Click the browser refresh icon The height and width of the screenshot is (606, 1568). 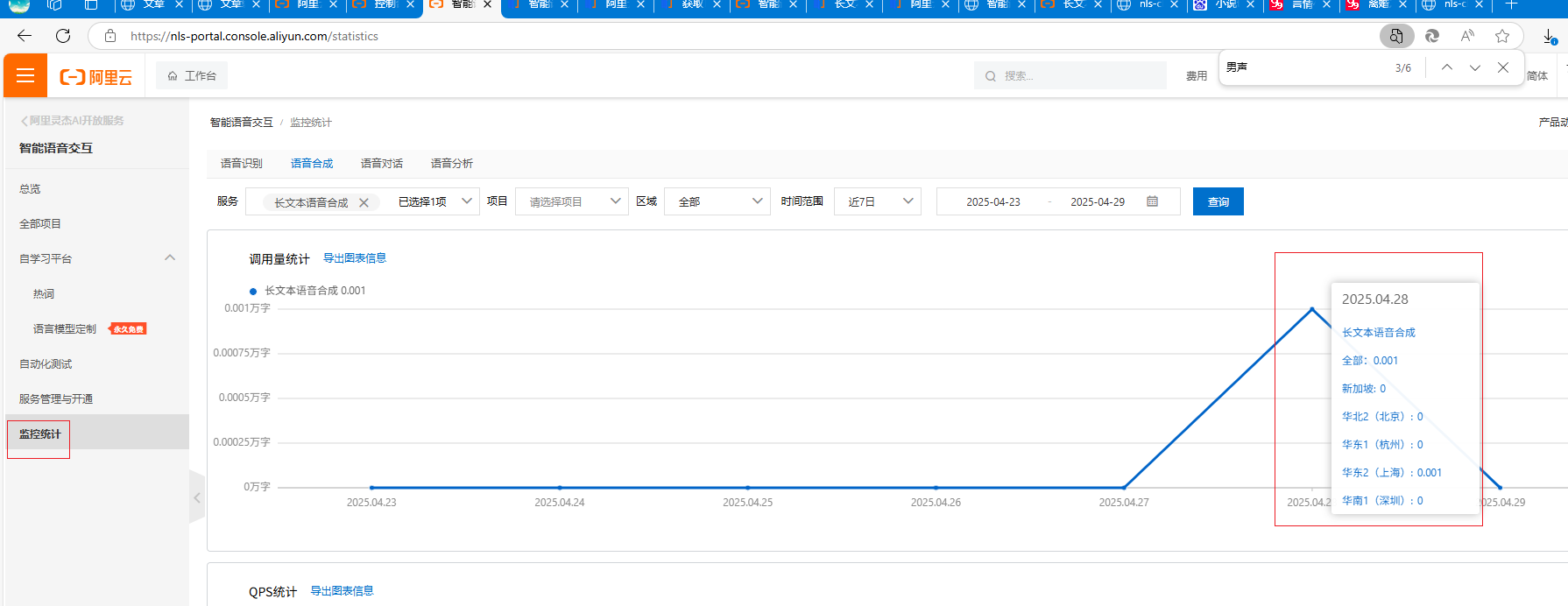click(63, 36)
